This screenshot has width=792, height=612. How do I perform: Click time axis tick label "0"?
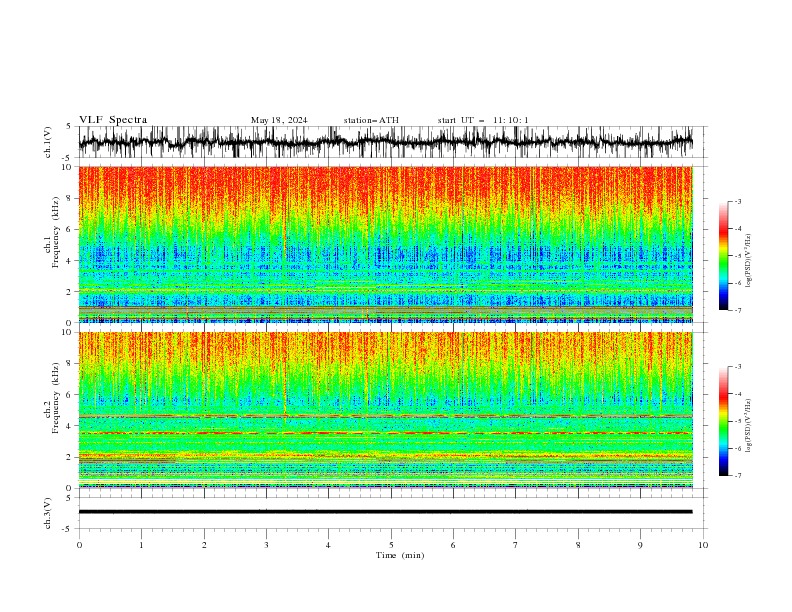pyautogui.click(x=79, y=545)
